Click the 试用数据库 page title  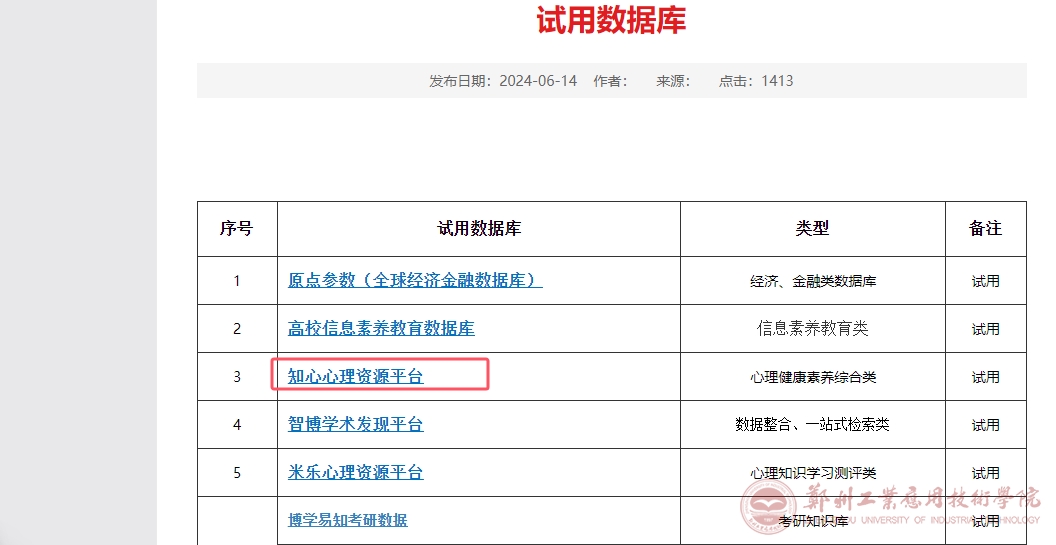[x=611, y=20]
